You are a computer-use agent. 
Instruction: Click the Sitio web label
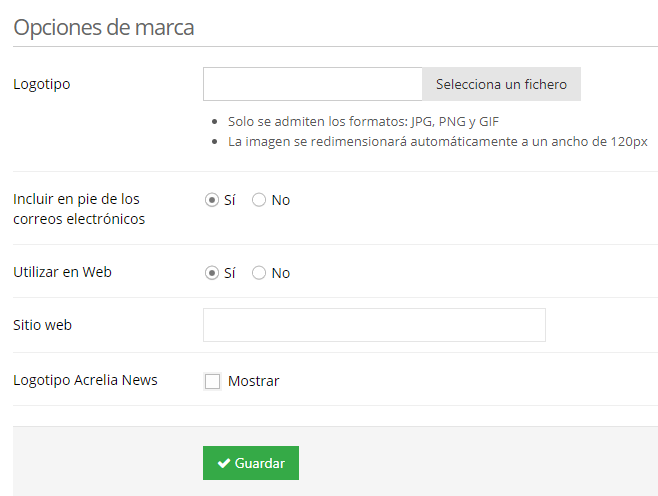[x=42, y=325]
